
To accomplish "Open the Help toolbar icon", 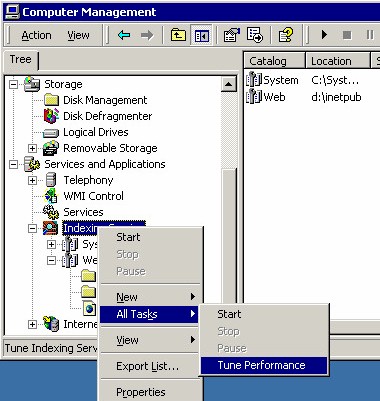I will [x=286, y=35].
